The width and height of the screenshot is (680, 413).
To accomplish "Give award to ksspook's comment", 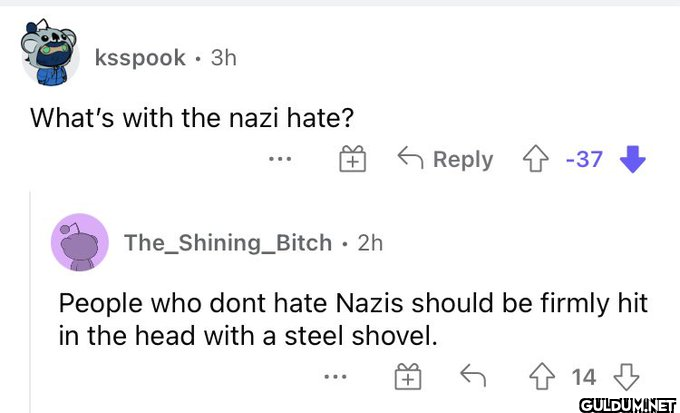I will point(352,159).
